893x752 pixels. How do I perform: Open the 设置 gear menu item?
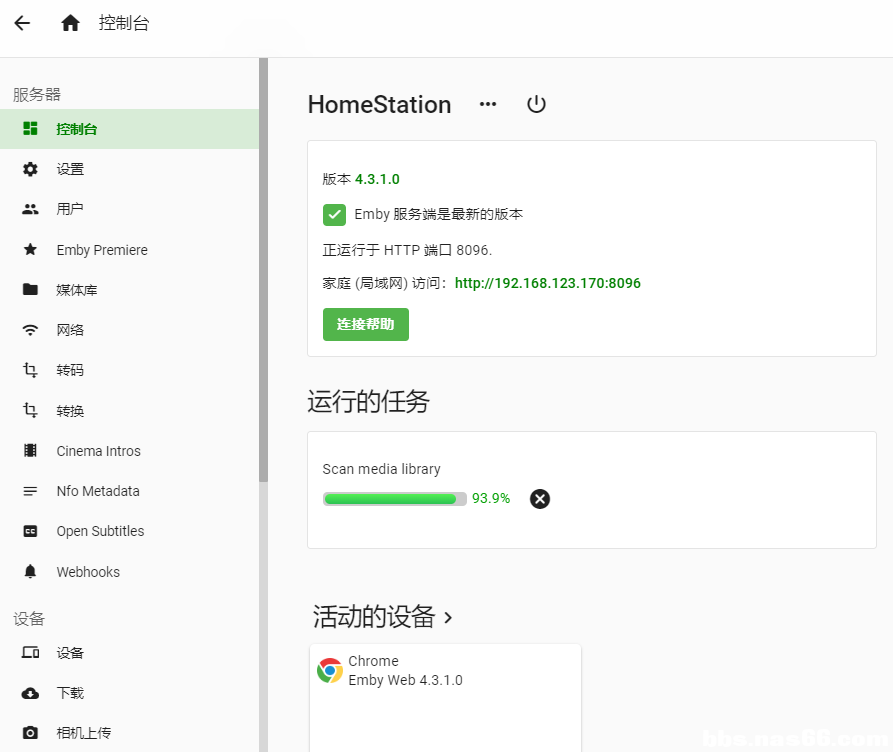[x=129, y=169]
